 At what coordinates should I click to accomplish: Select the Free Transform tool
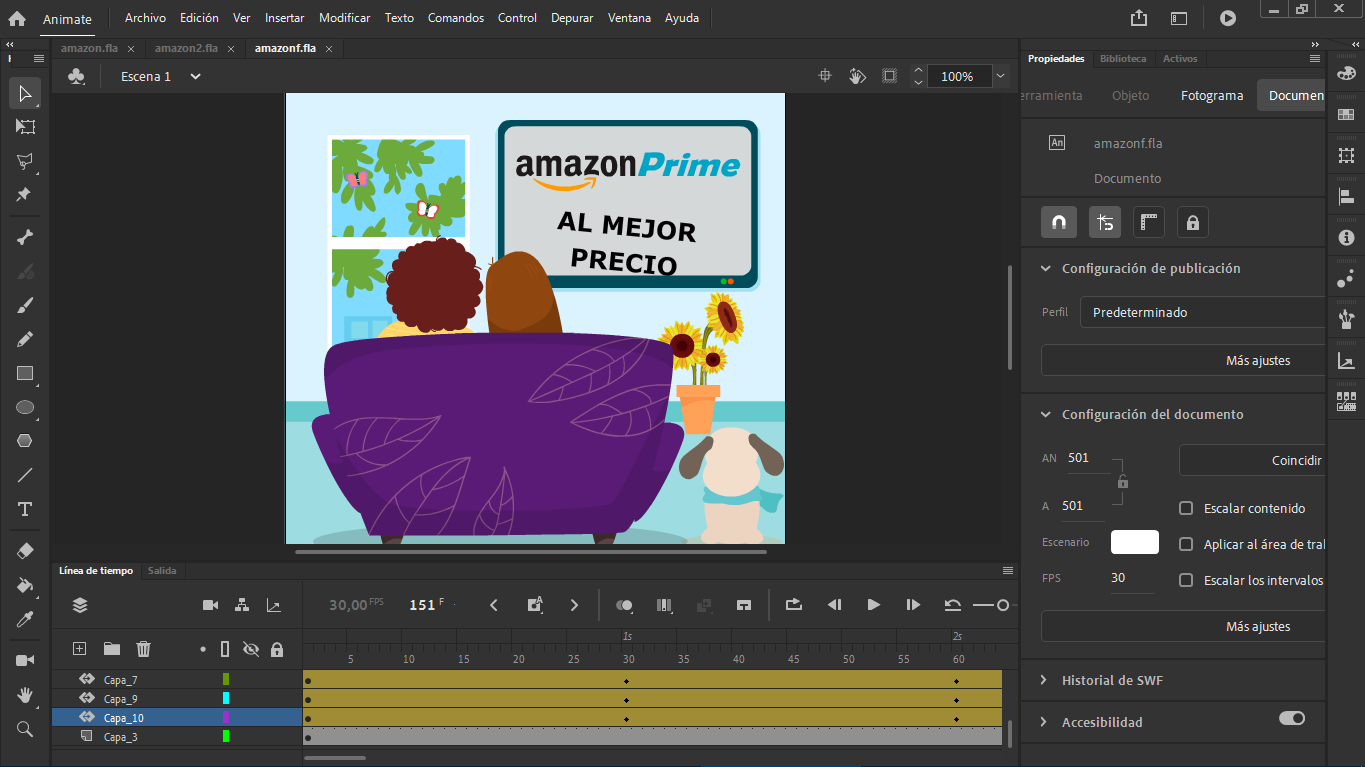[25, 127]
